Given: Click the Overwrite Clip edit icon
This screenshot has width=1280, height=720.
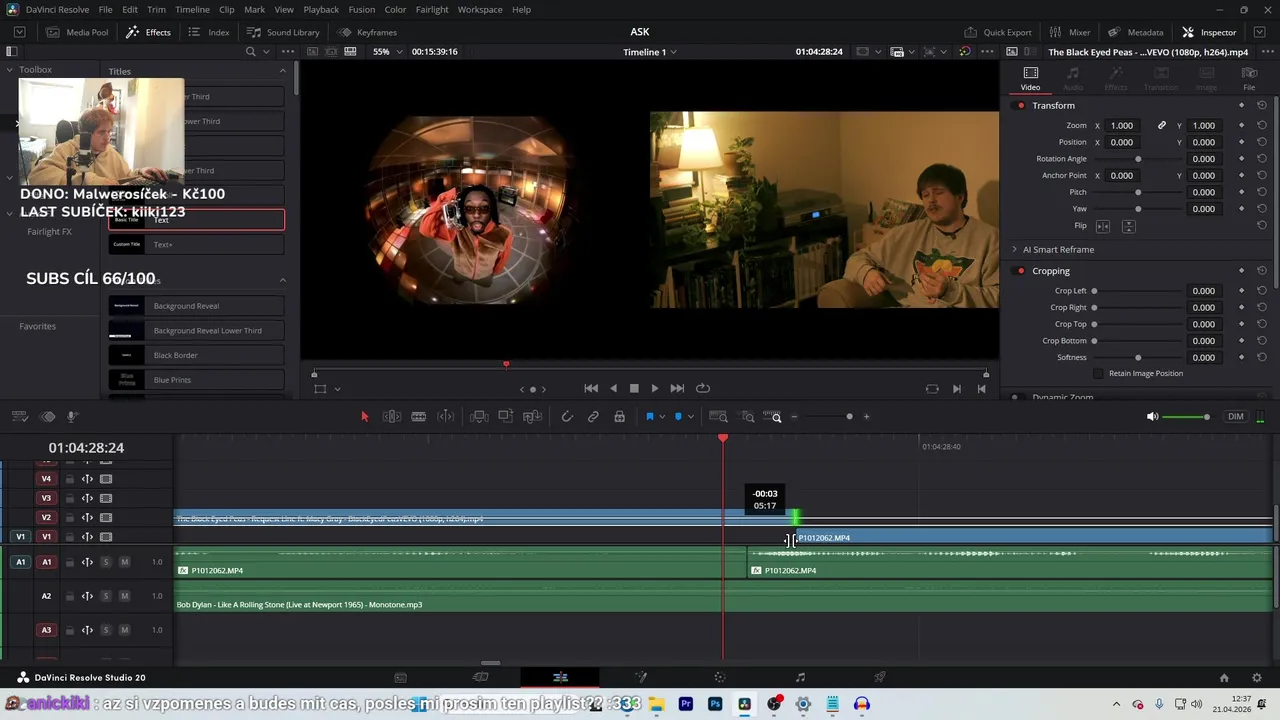Looking at the screenshot, I should pyautogui.click(x=506, y=417).
